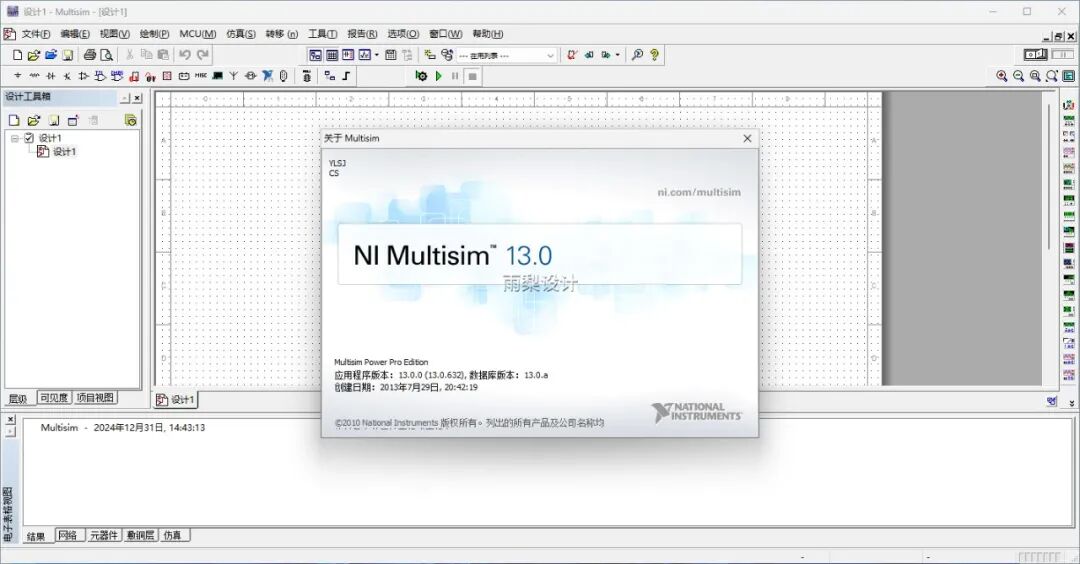Screen dimensions: 1080x564
Task: Select the 仿真 tab in spreadsheet view
Action: click(173, 535)
